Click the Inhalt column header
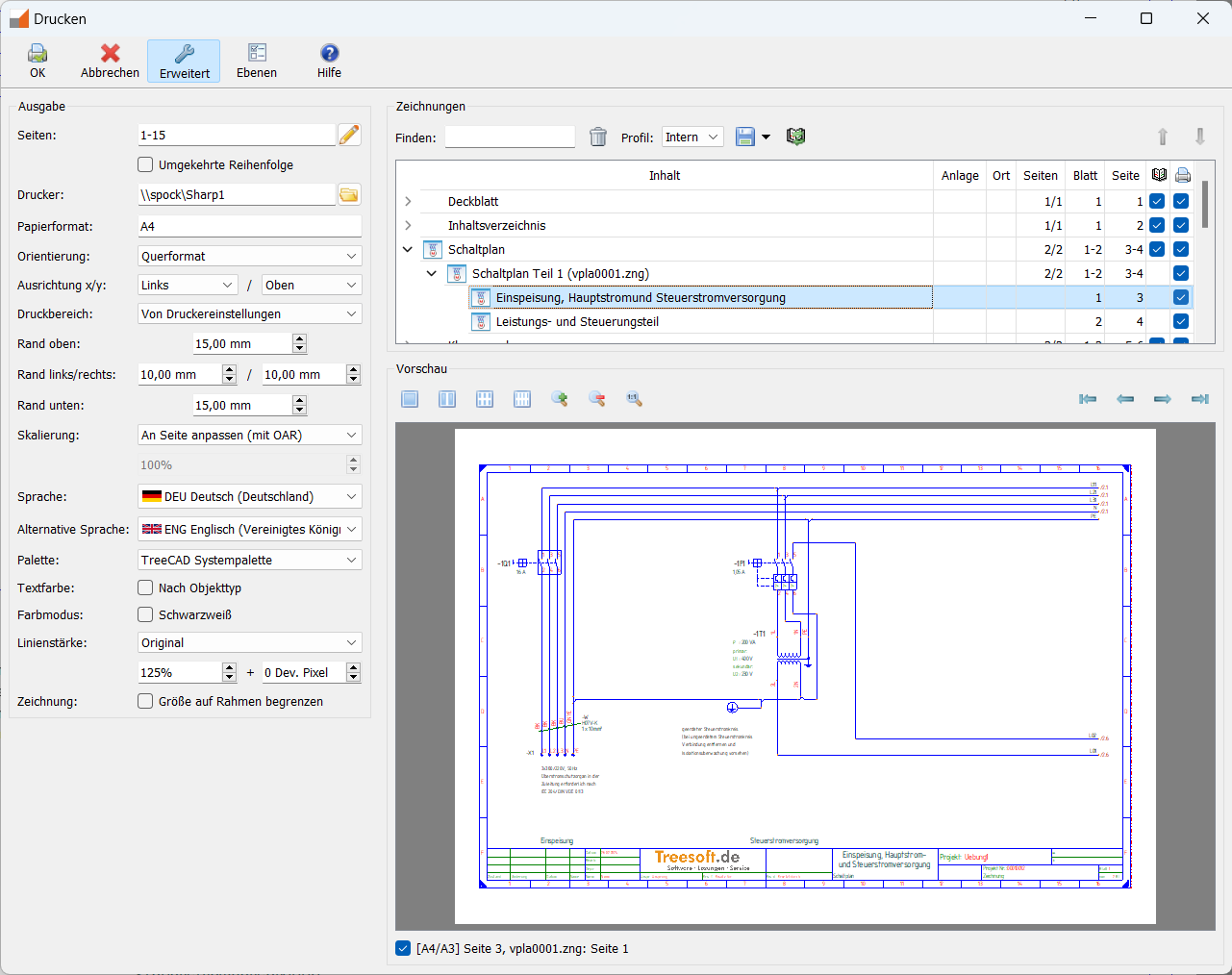 [664, 176]
